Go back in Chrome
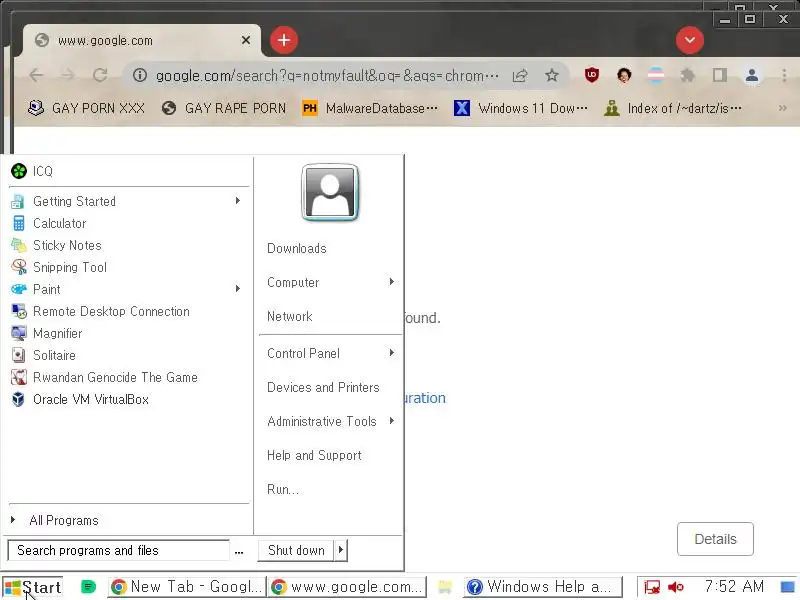800x600 pixels. 36,76
